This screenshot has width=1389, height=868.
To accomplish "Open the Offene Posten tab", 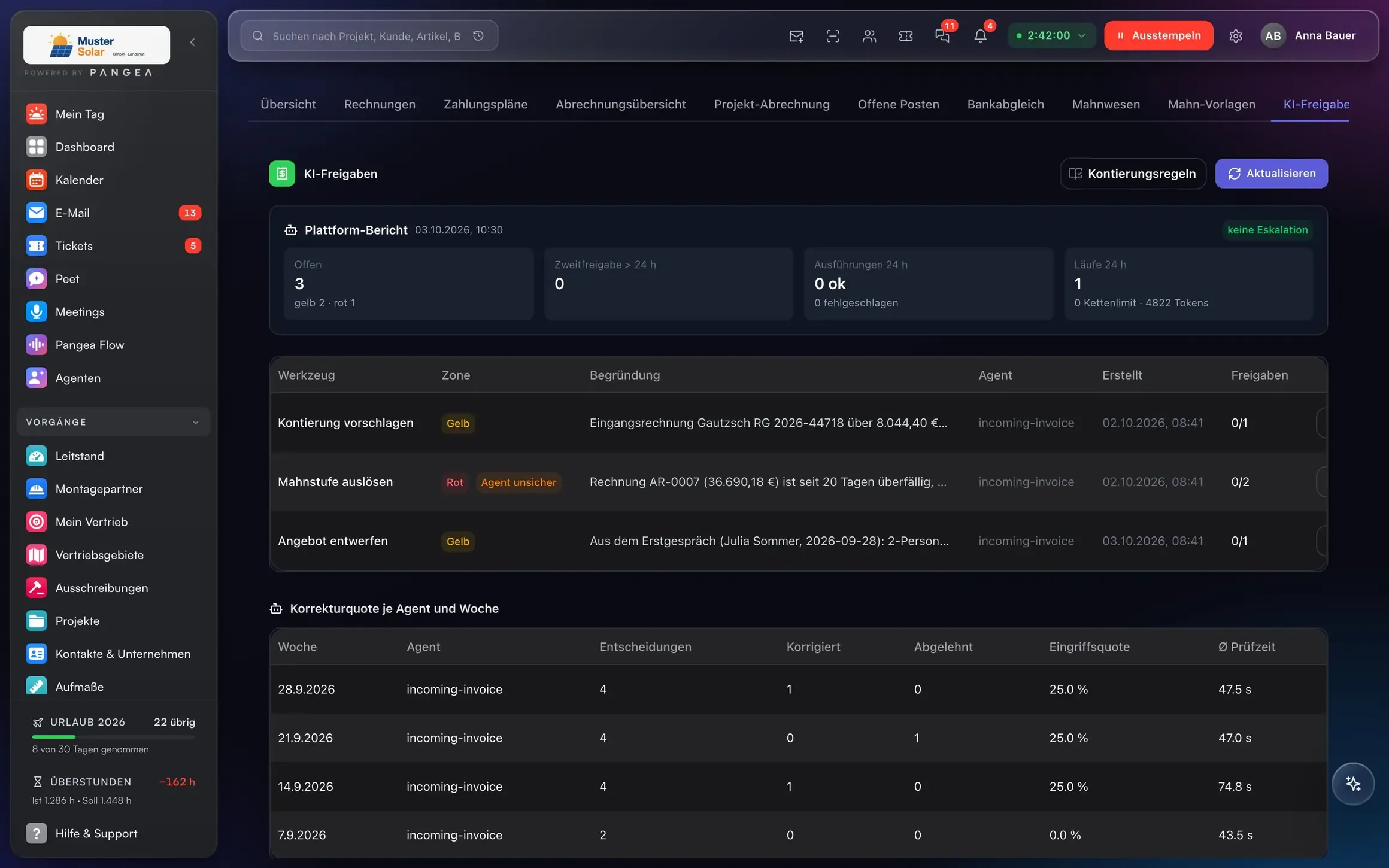I will tap(898, 104).
